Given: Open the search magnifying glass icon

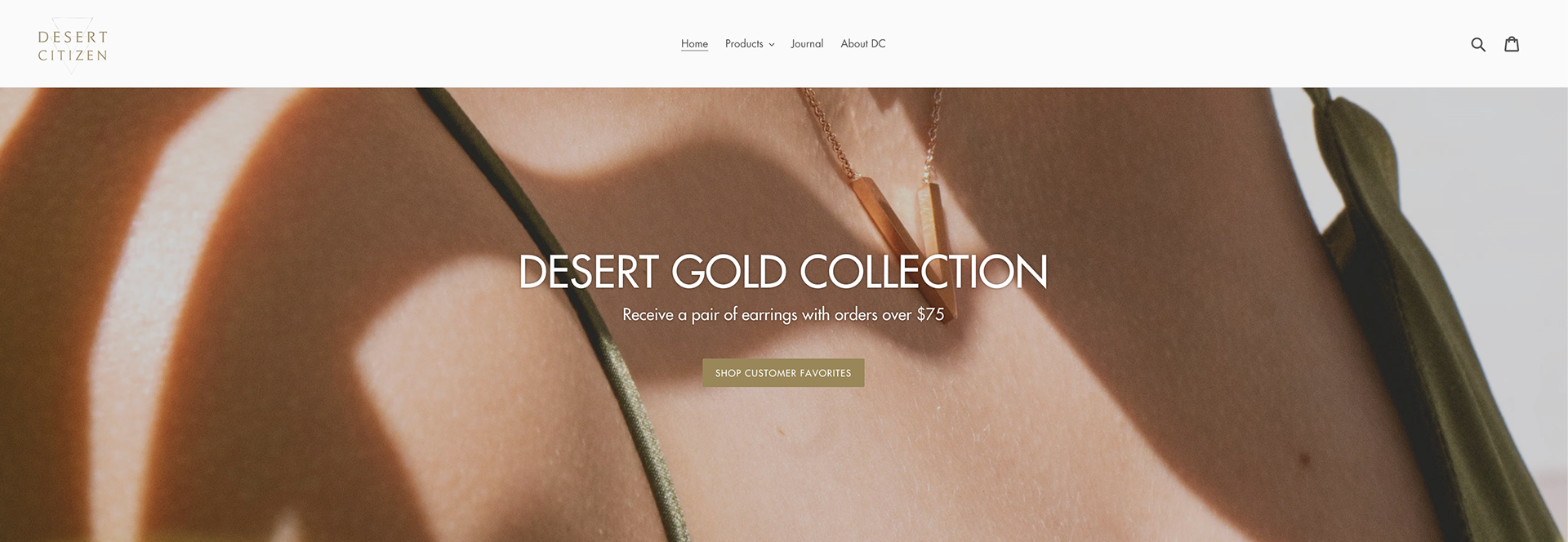Looking at the screenshot, I should [x=1477, y=44].
